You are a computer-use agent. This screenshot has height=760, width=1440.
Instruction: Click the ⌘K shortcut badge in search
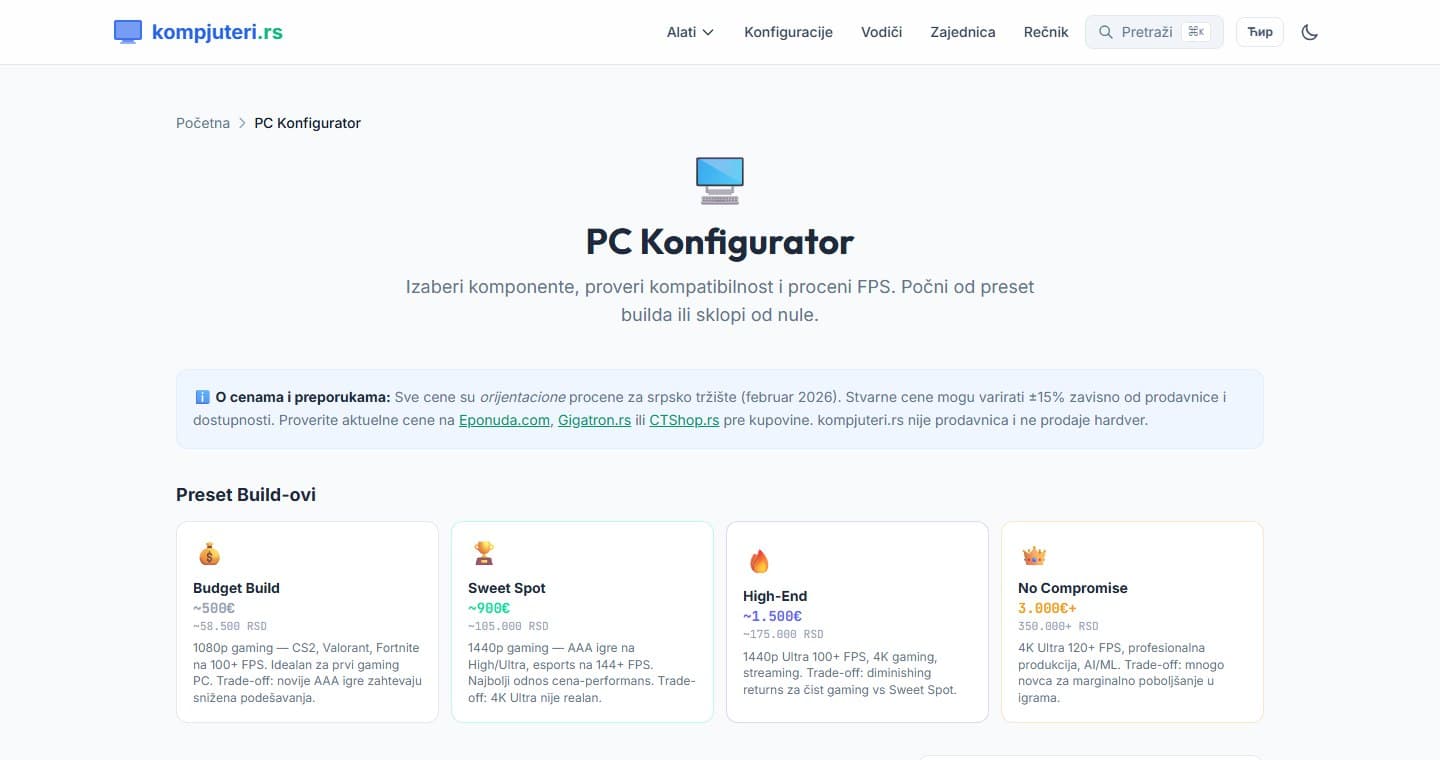coord(1196,32)
